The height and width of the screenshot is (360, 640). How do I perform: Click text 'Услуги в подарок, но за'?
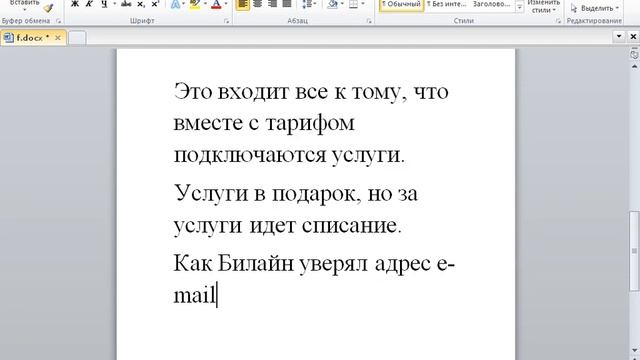pos(296,194)
